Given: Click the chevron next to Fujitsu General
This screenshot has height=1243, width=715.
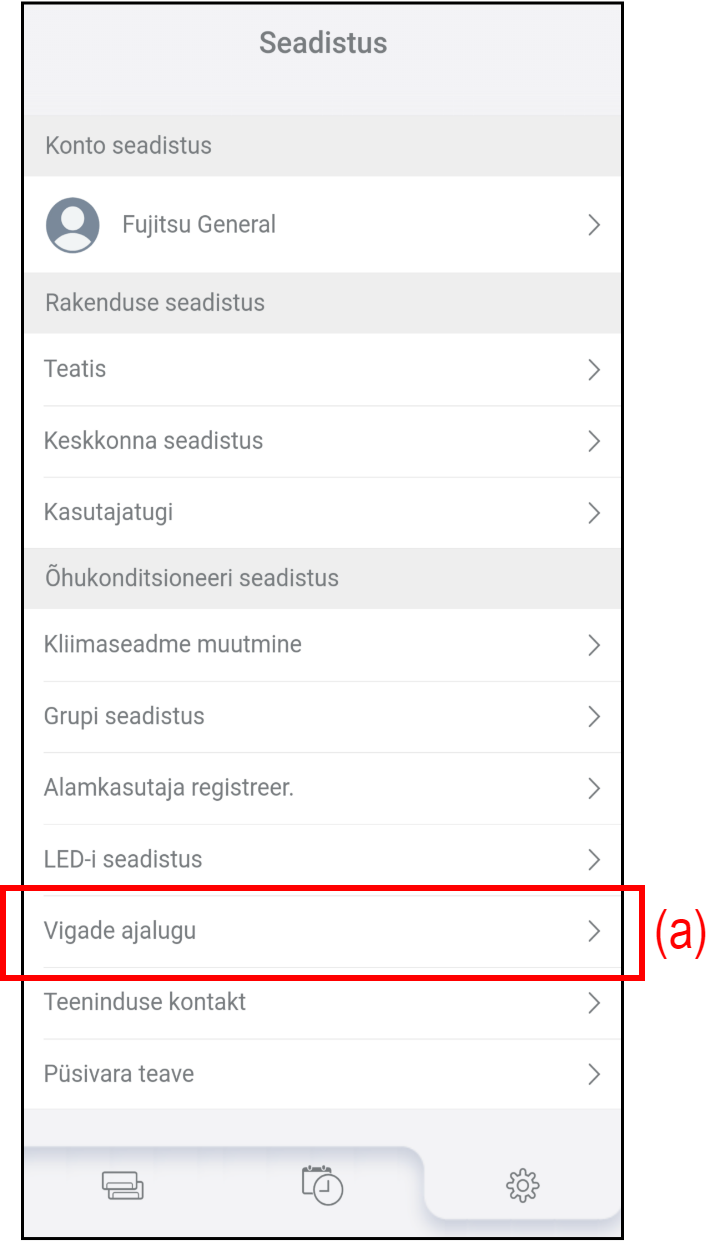Looking at the screenshot, I should coord(594,225).
